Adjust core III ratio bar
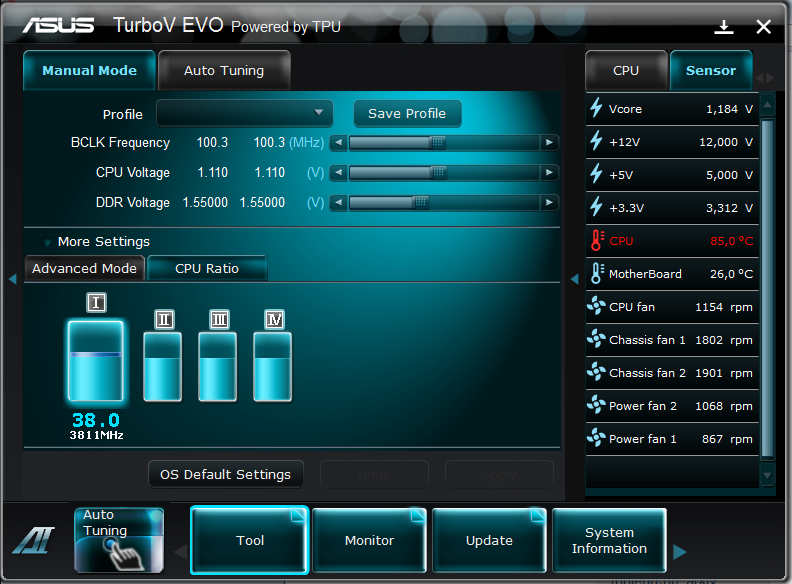792x584 pixels. click(218, 367)
